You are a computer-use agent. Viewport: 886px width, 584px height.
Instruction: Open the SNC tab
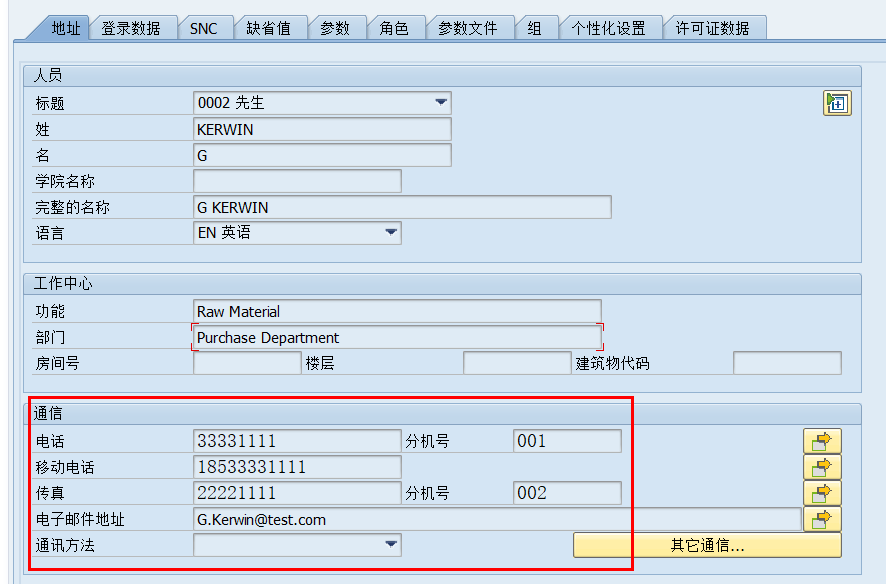[205, 28]
